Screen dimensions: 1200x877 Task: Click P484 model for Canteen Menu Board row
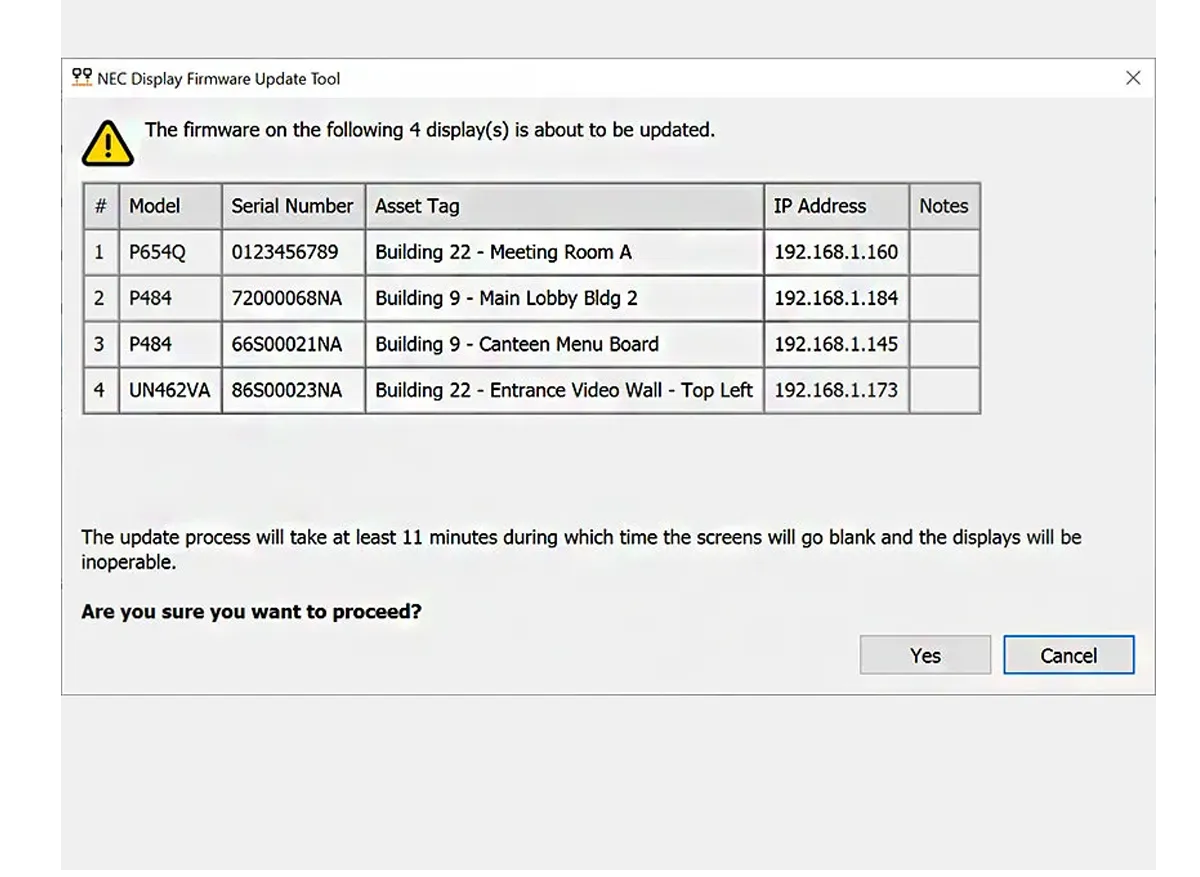pos(170,344)
